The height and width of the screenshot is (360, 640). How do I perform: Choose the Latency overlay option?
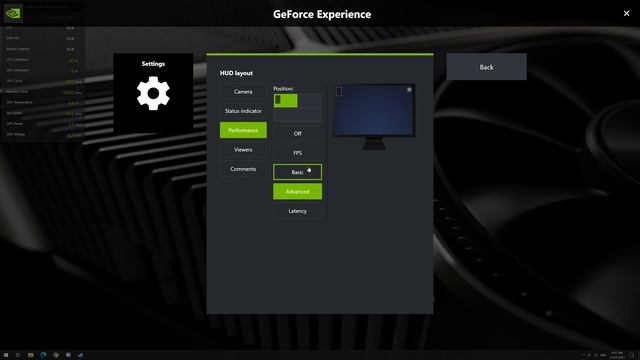pyautogui.click(x=297, y=211)
